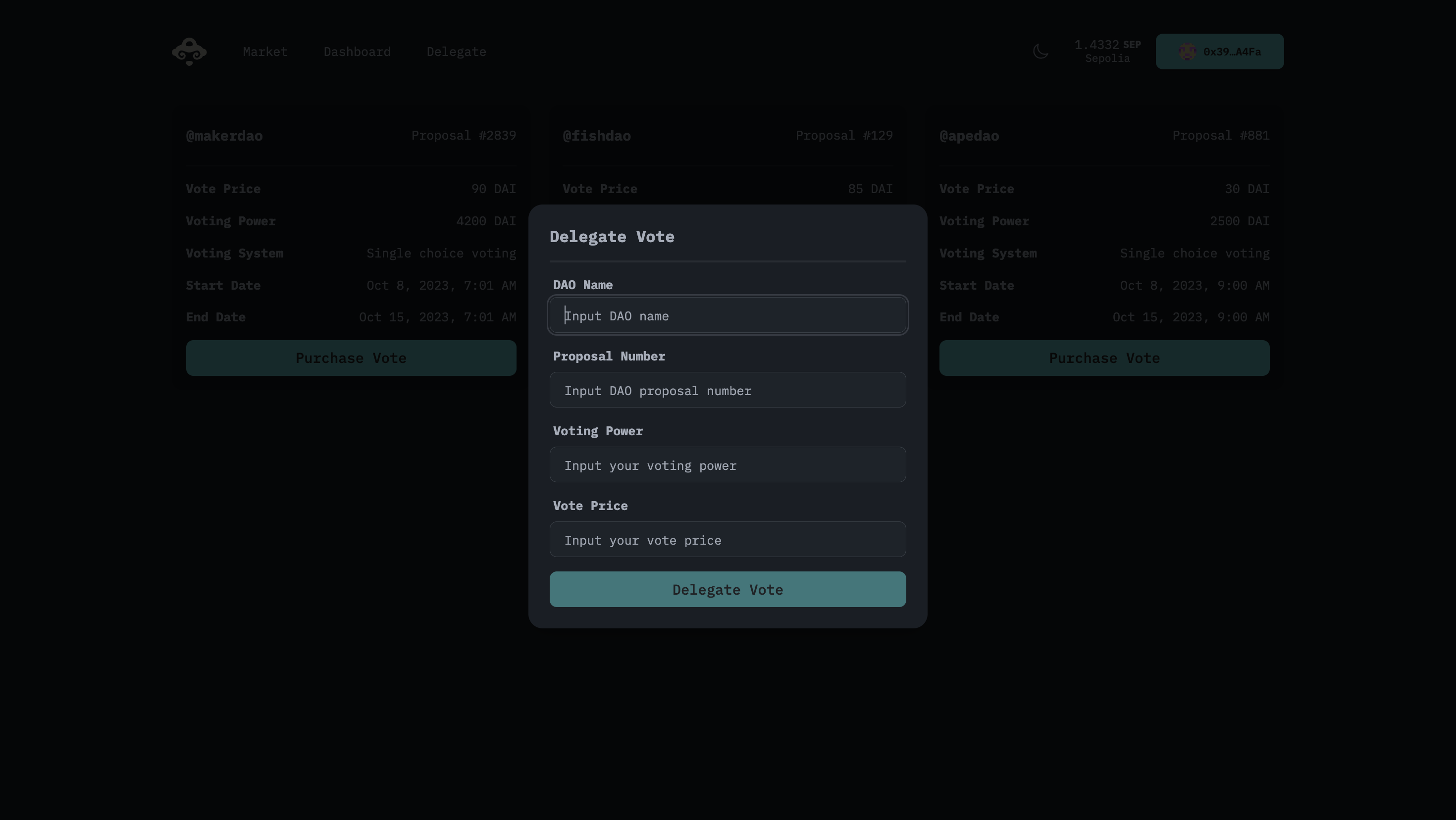The width and height of the screenshot is (1456, 820).
Task: Submit the Delegate Vote button
Action: [728, 589]
